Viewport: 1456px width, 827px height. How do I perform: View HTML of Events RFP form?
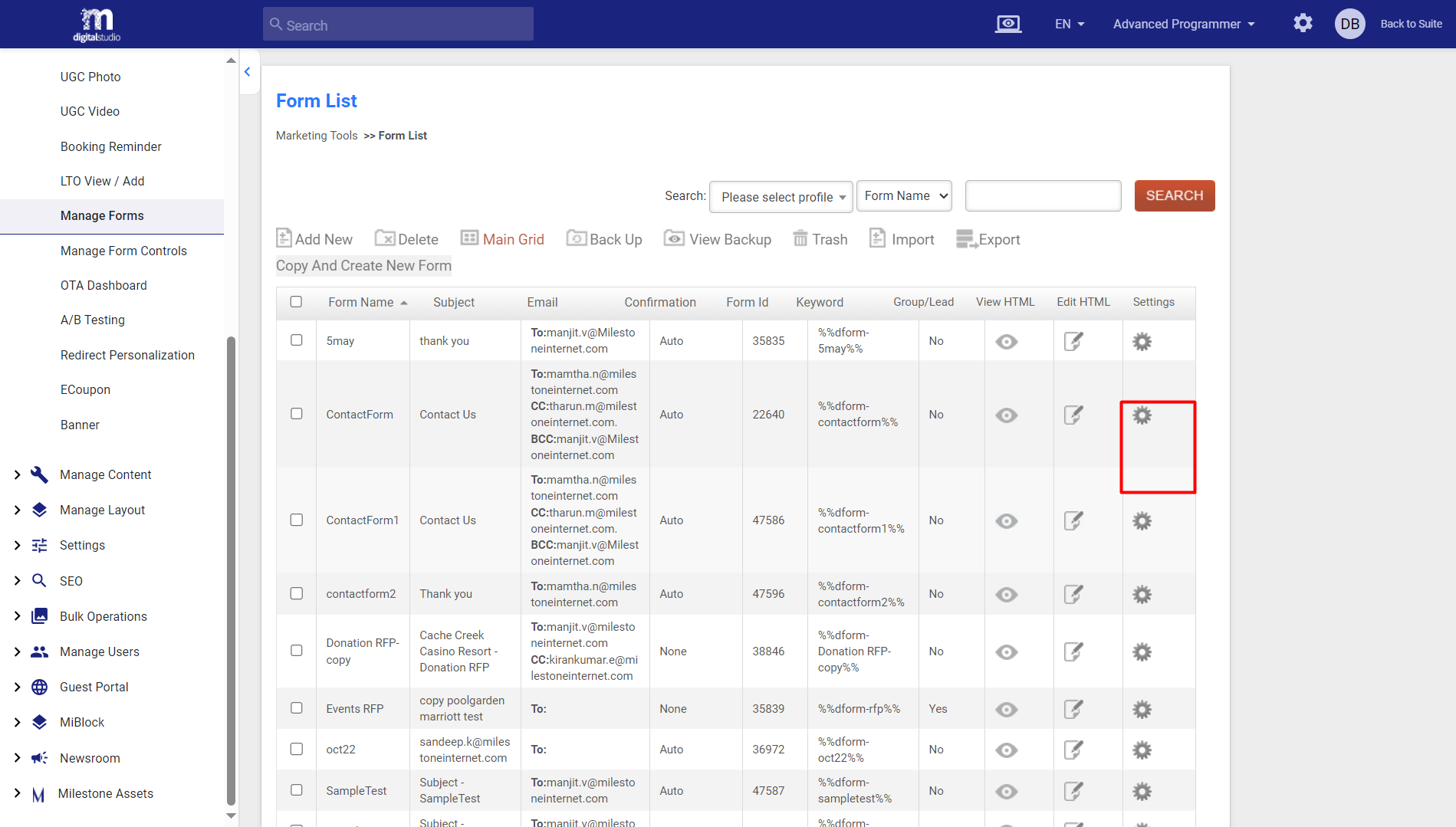[x=1007, y=709]
